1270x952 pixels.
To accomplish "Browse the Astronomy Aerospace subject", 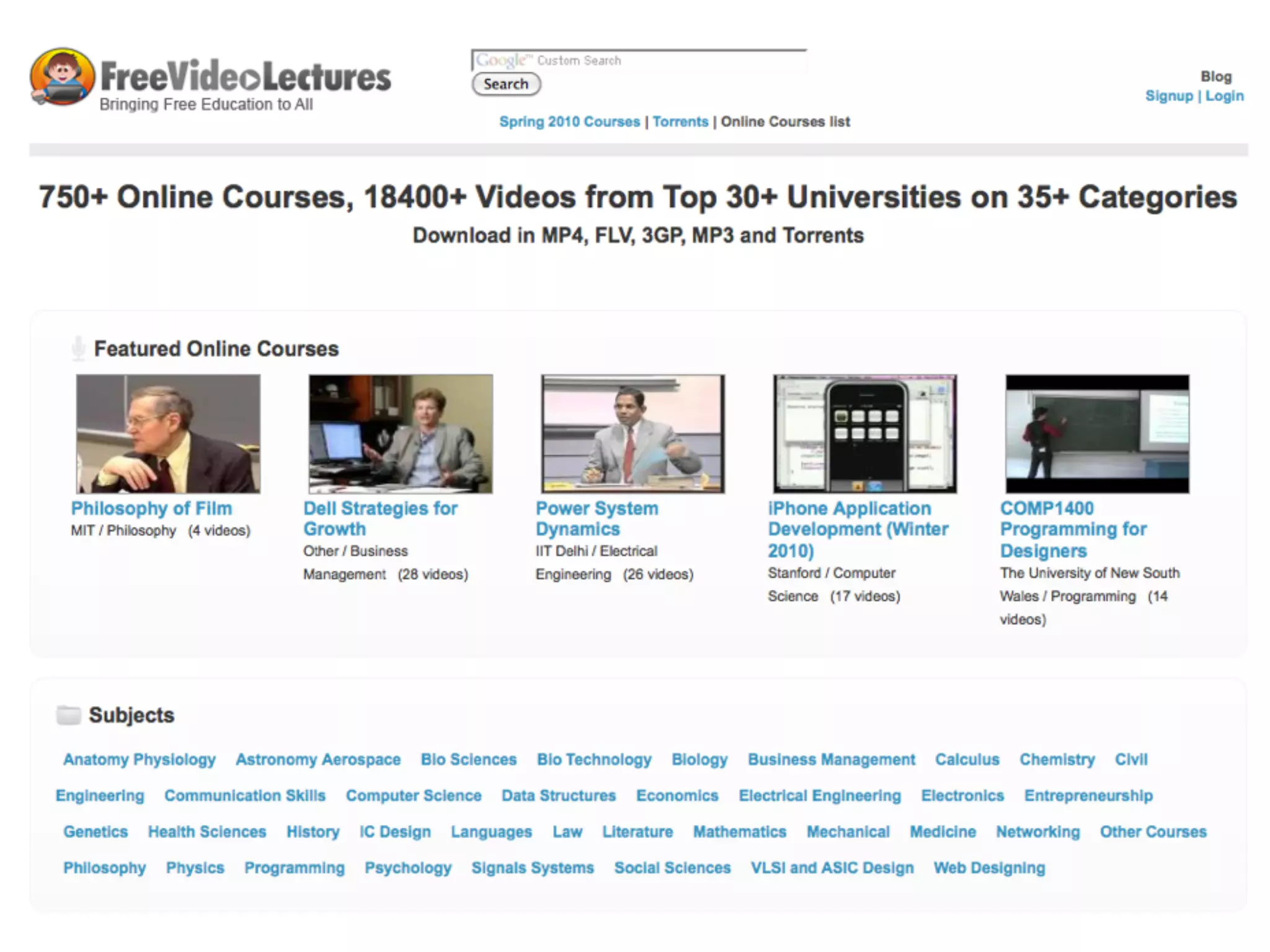I will 318,760.
